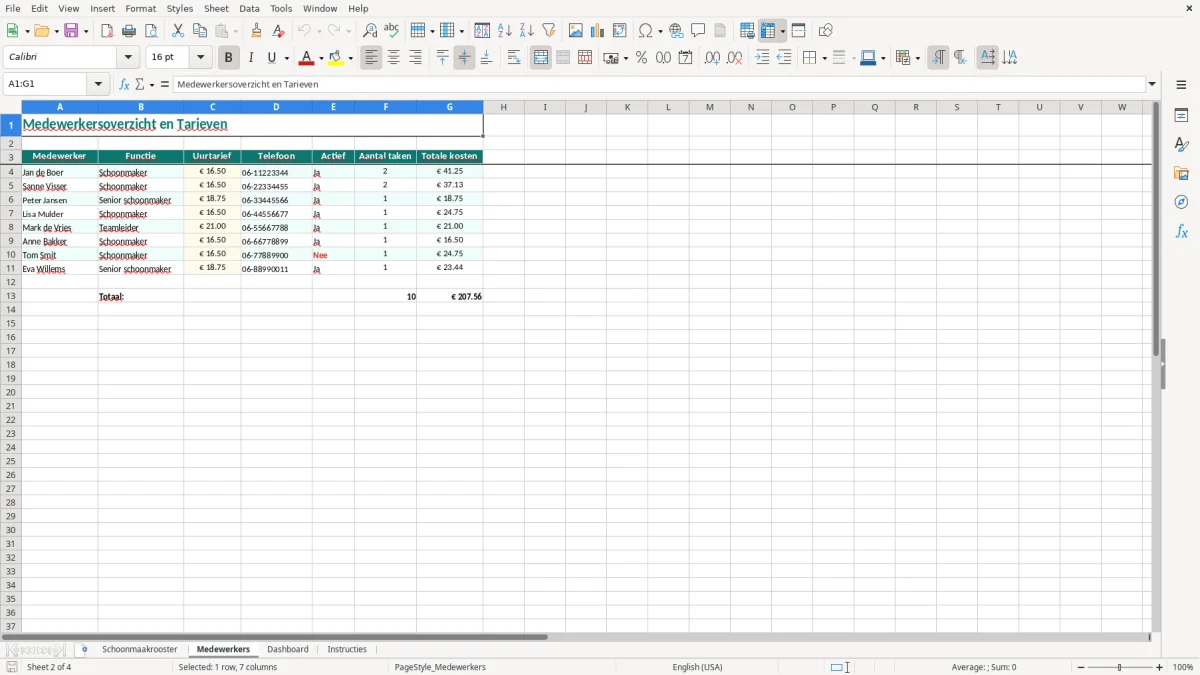Sort ascending A to Z
Screen dimensions: 1200x675
tap(505, 31)
